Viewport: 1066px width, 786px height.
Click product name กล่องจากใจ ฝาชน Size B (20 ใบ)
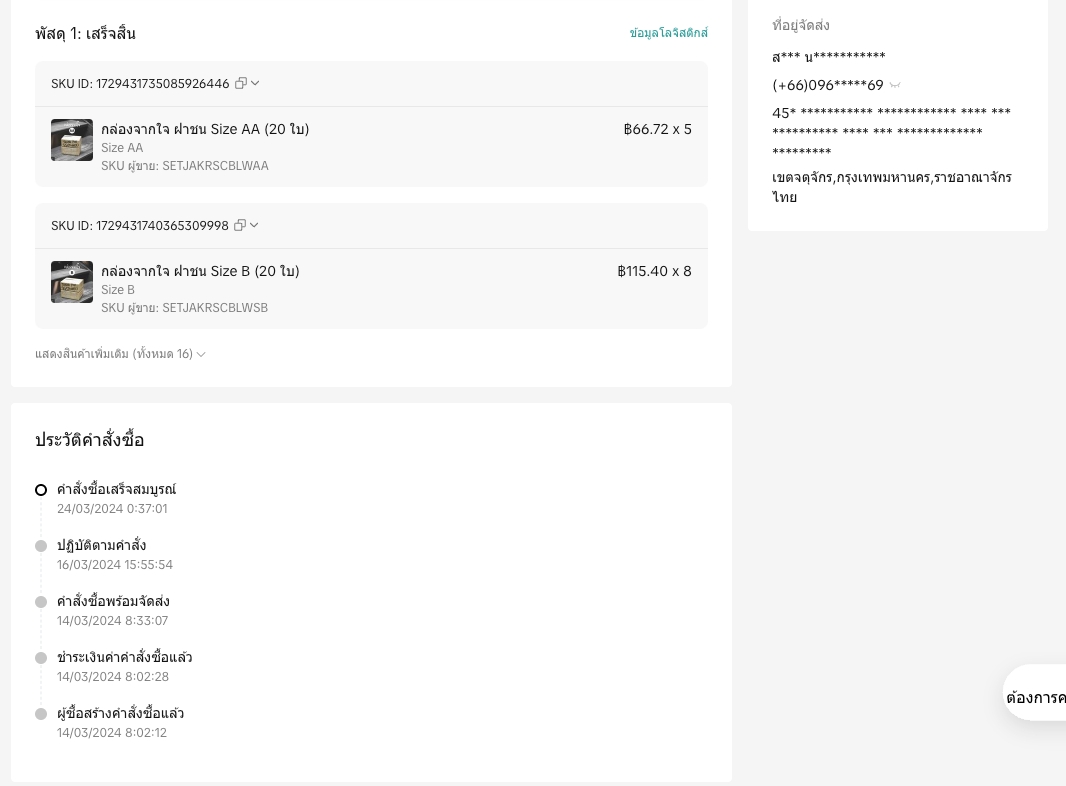click(x=201, y=271)
